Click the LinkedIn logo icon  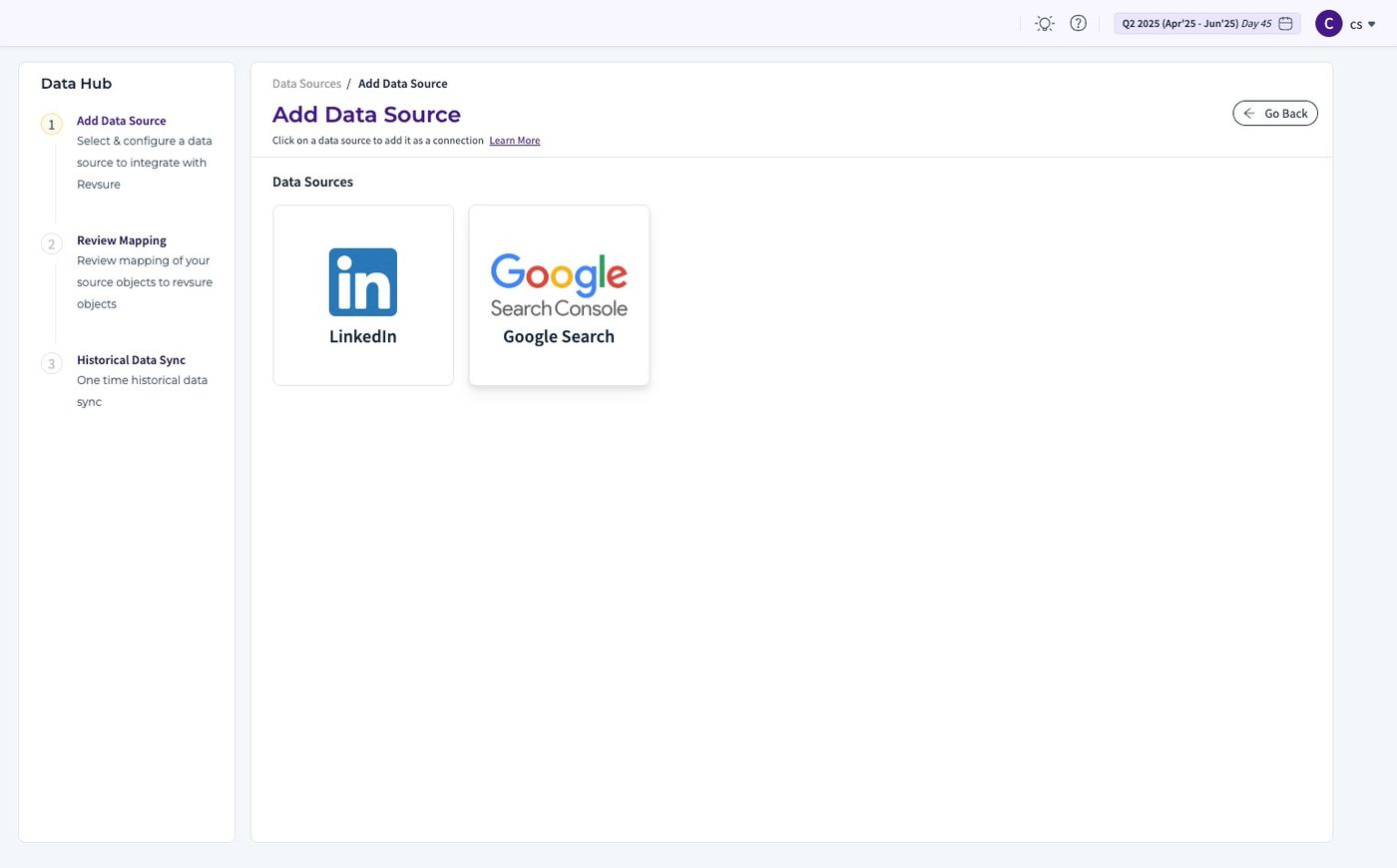363,282
